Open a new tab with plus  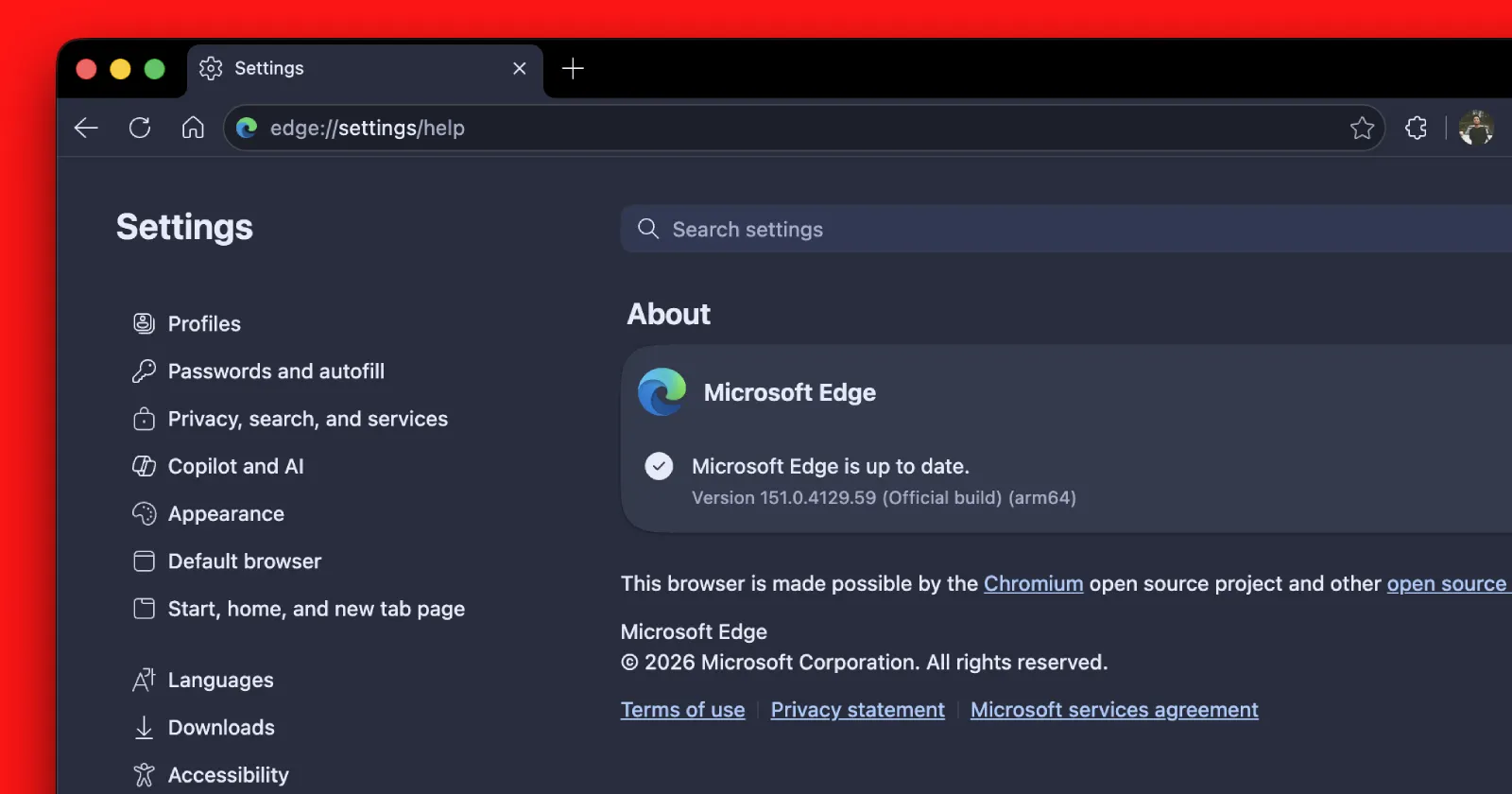click(x=573, y=68)
